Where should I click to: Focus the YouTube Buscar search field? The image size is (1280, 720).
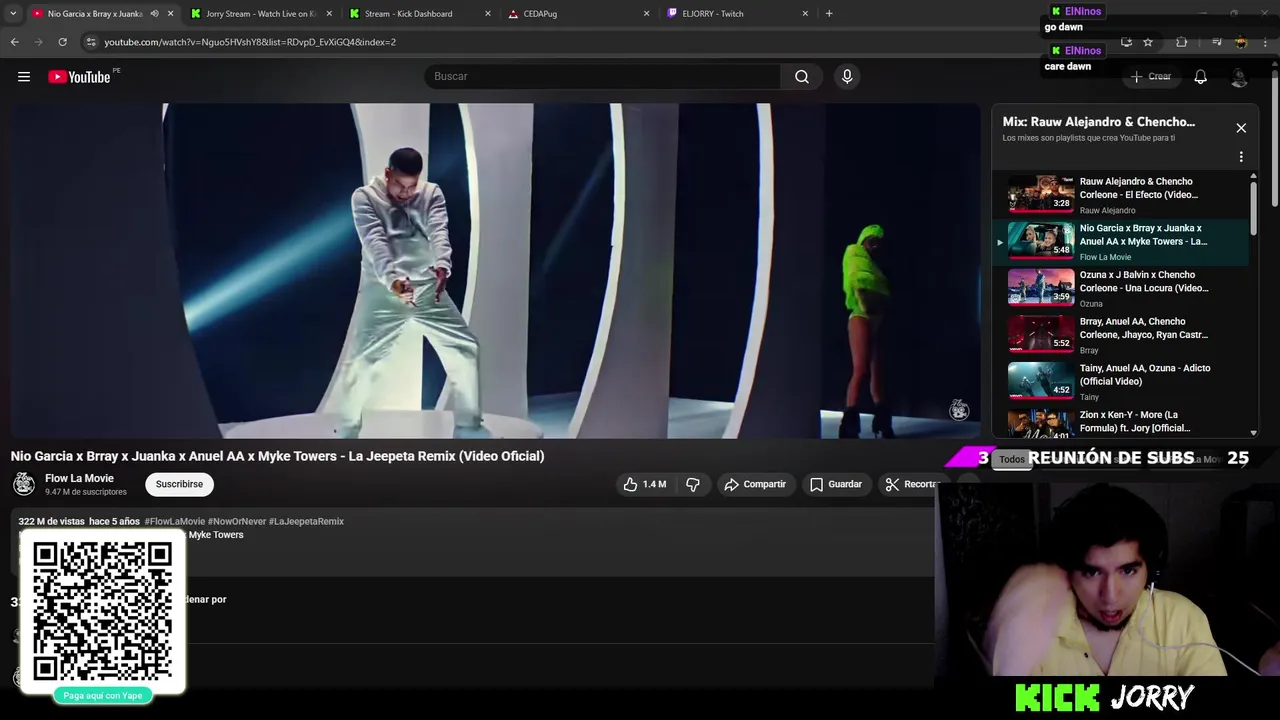603,77
